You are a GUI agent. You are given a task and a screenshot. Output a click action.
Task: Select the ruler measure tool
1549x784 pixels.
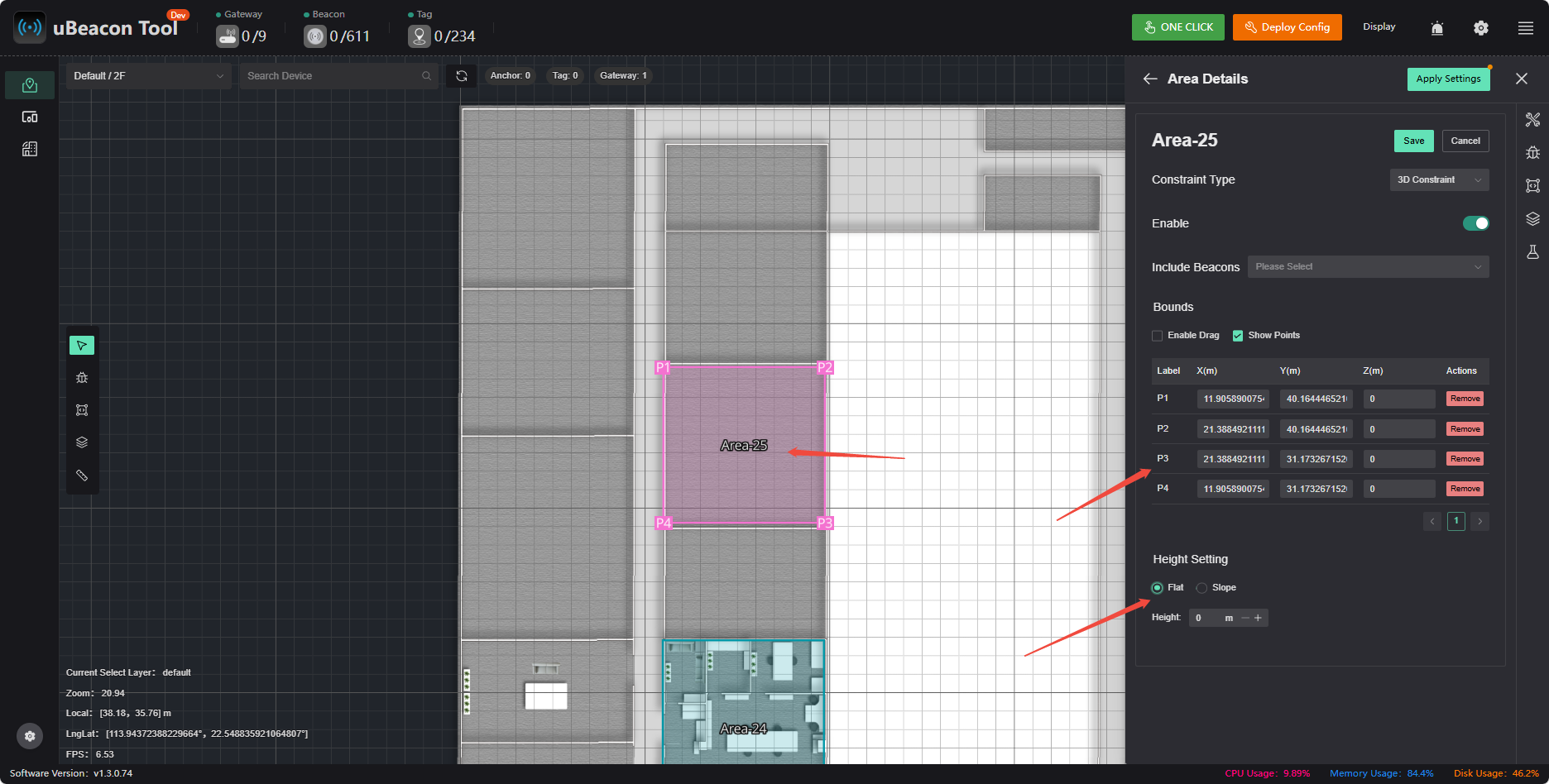click(x=82, y=476)
